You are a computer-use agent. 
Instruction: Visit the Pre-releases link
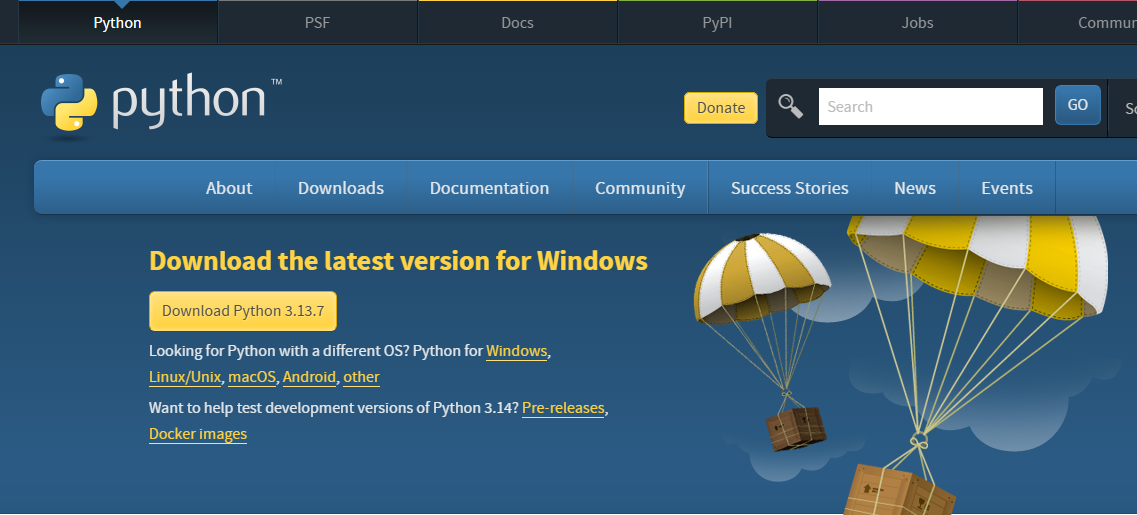pyautogui.click(x=562, y=408)
